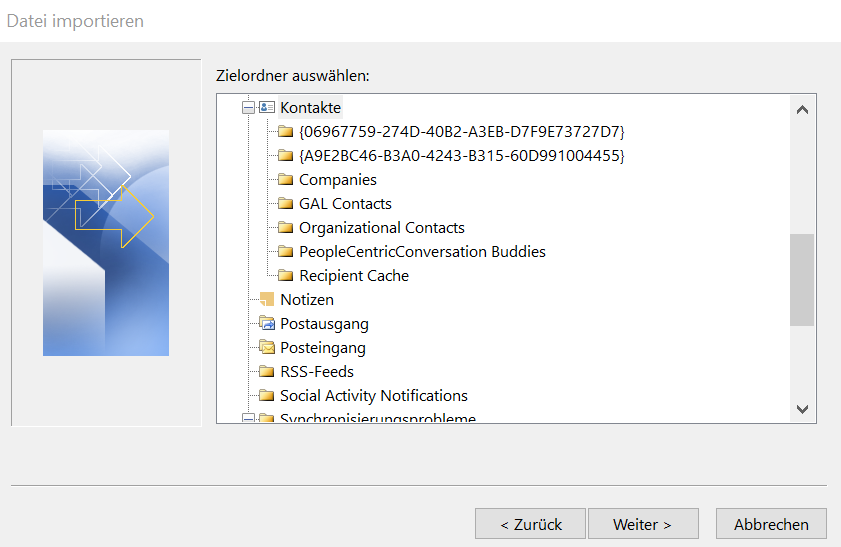
Task: Click the scrollbar down arrow
Action: 802,408
